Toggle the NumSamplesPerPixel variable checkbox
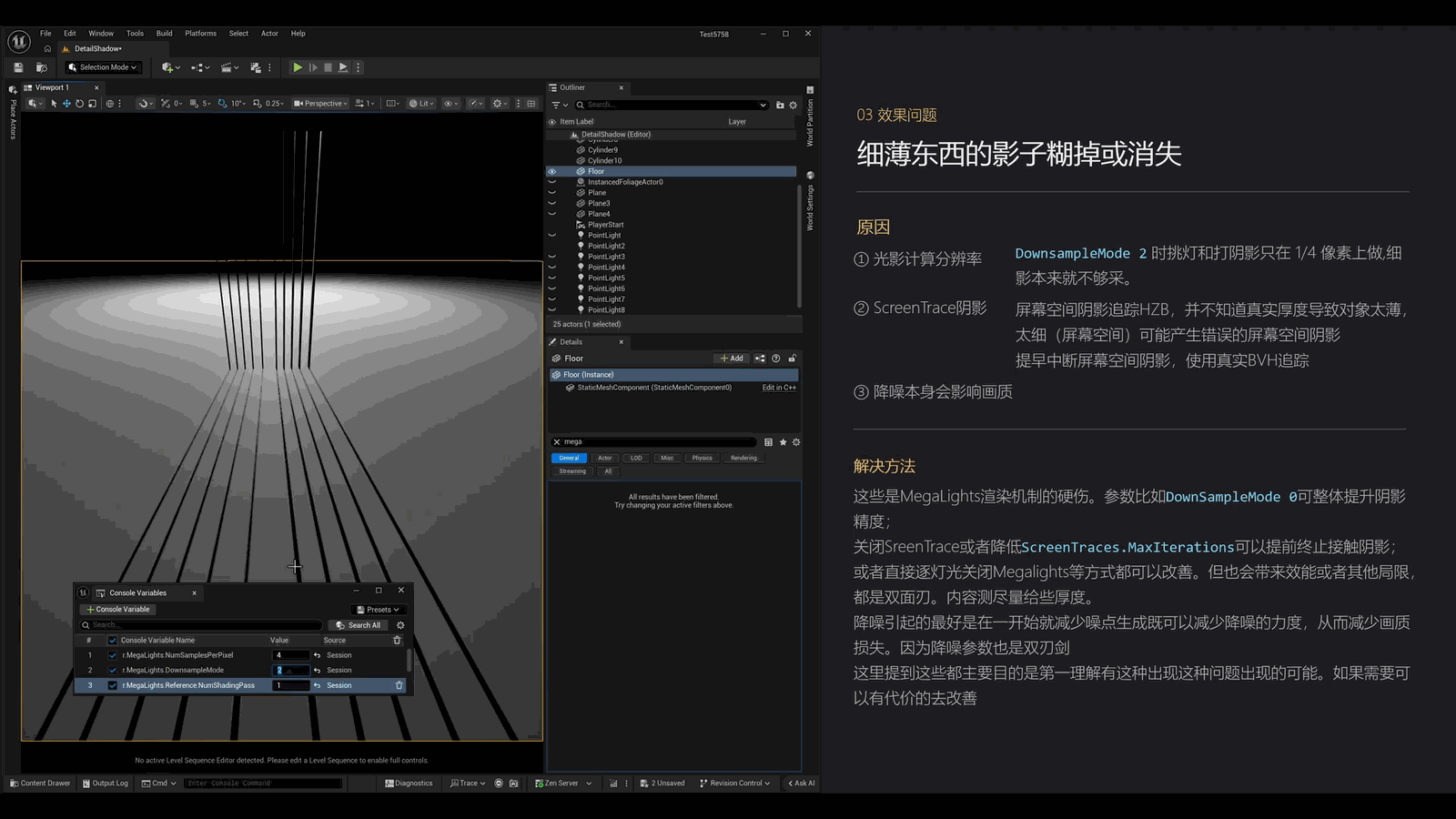1456x819 pixels. point(113,655)
